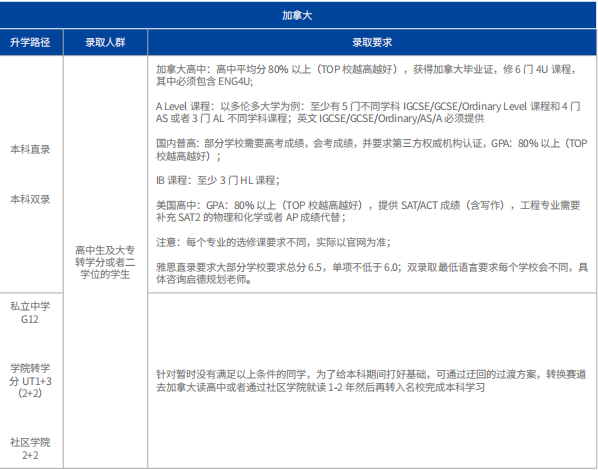
Task: Click the 私立中学 G12 pathway cell
Action: (x=30, y=312)
